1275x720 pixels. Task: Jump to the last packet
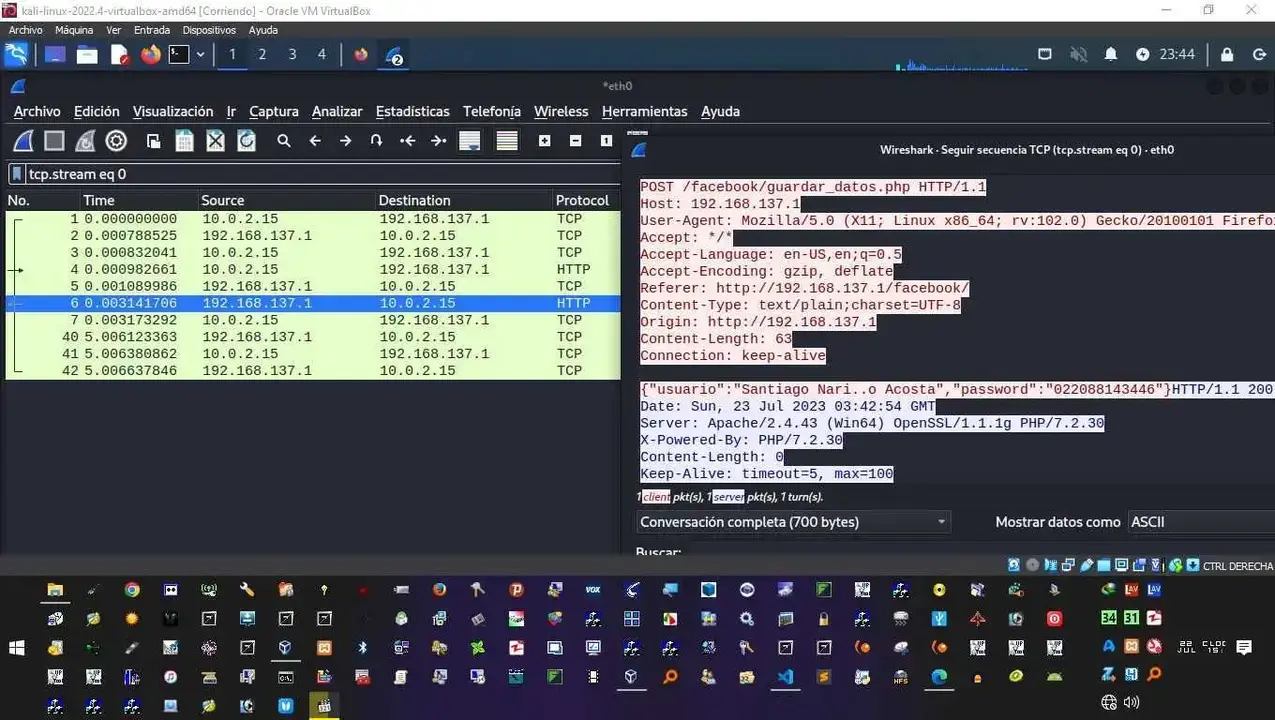point(438,141)
